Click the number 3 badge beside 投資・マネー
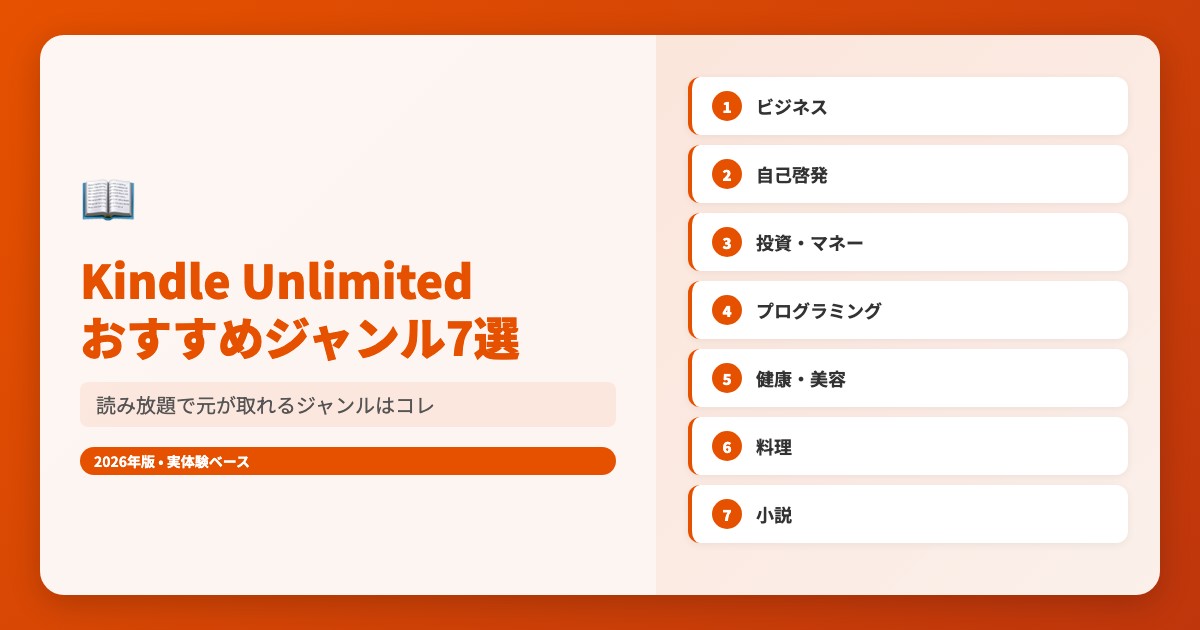Screen dimensions: 1200x630 727,242
